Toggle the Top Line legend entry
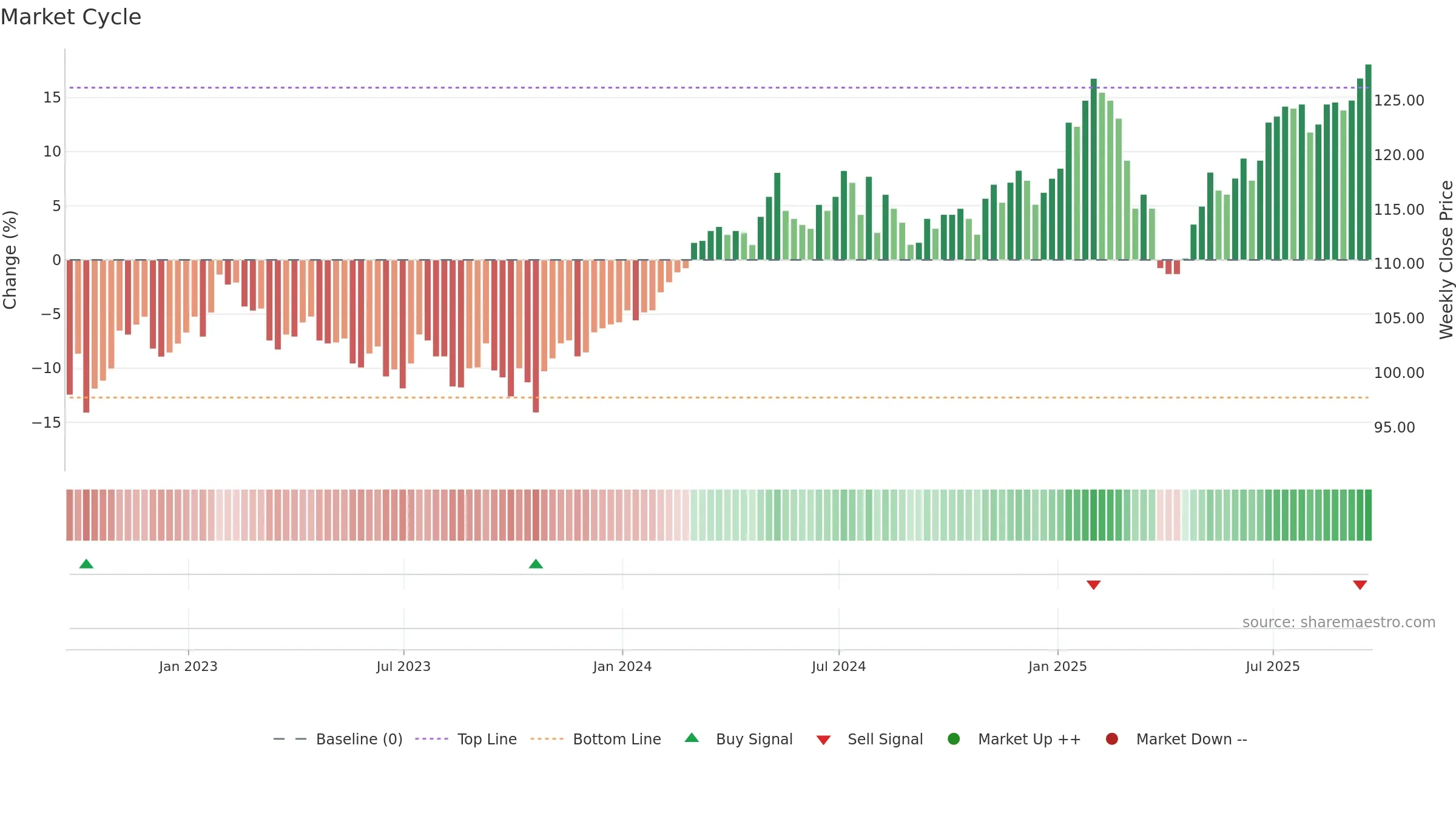 coord(466,739)
